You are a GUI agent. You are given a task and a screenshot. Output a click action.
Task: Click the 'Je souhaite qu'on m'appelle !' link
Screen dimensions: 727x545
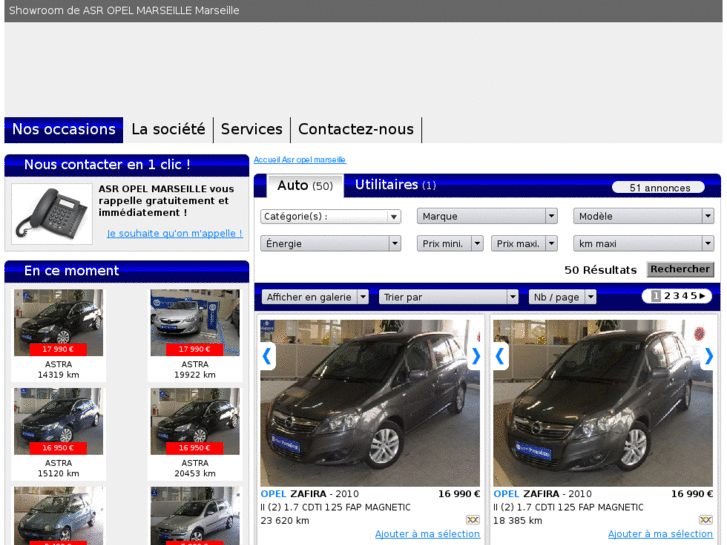pyautogui.click(x=174, y=234)
